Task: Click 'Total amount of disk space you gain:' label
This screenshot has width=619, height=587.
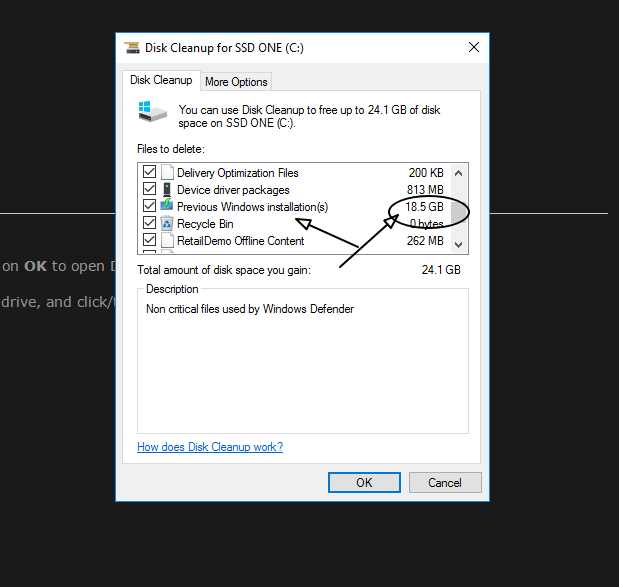Action: point(224,270)
